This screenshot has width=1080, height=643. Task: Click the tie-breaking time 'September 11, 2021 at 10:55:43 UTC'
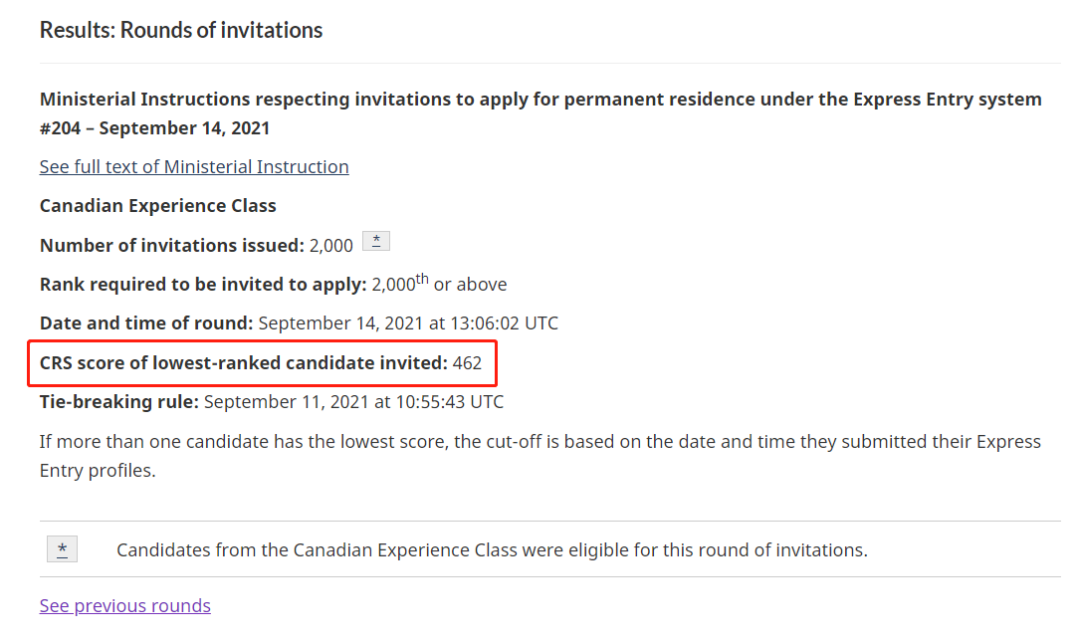click(x=354, y=402)
